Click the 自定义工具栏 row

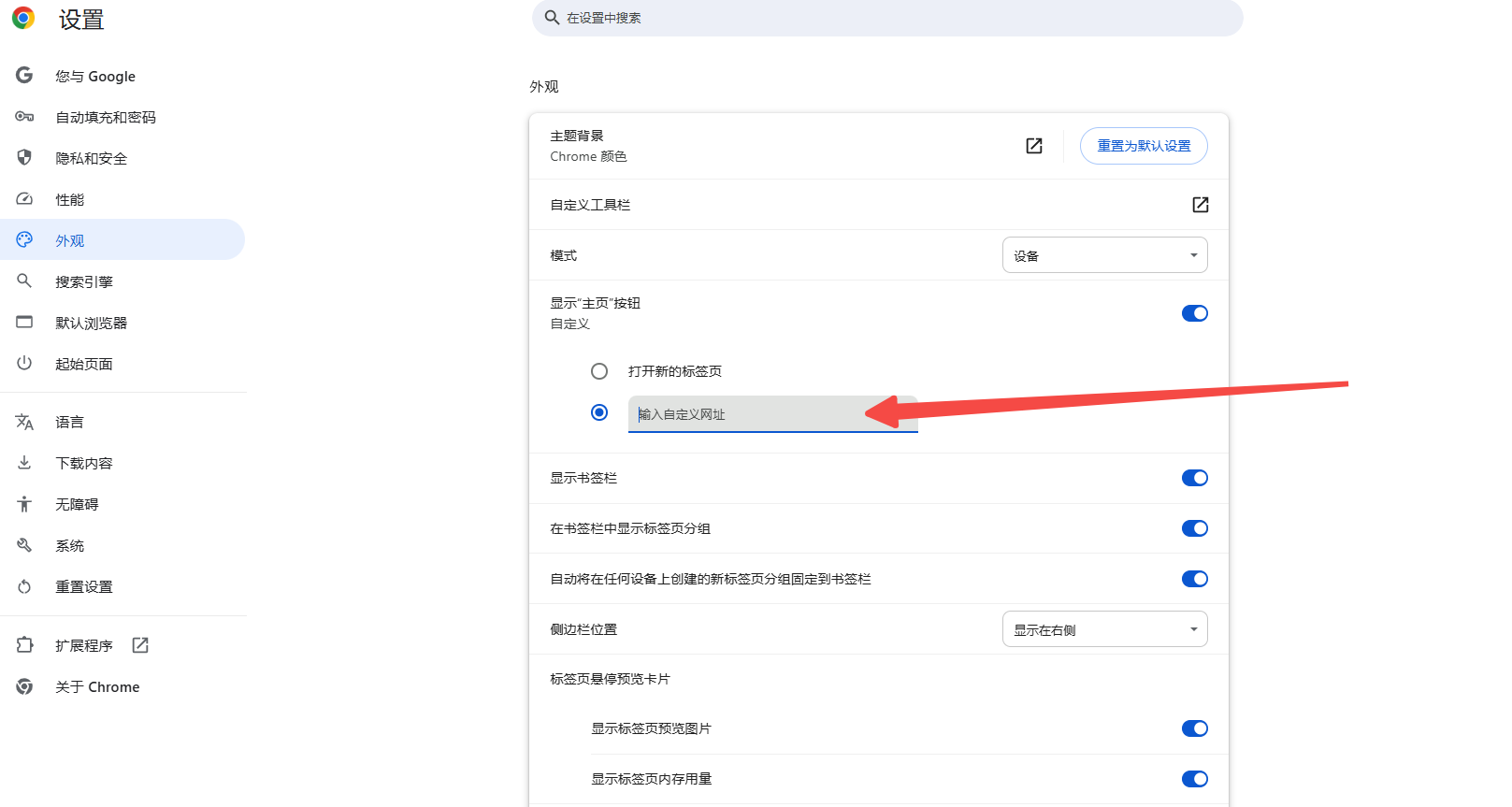879,205
